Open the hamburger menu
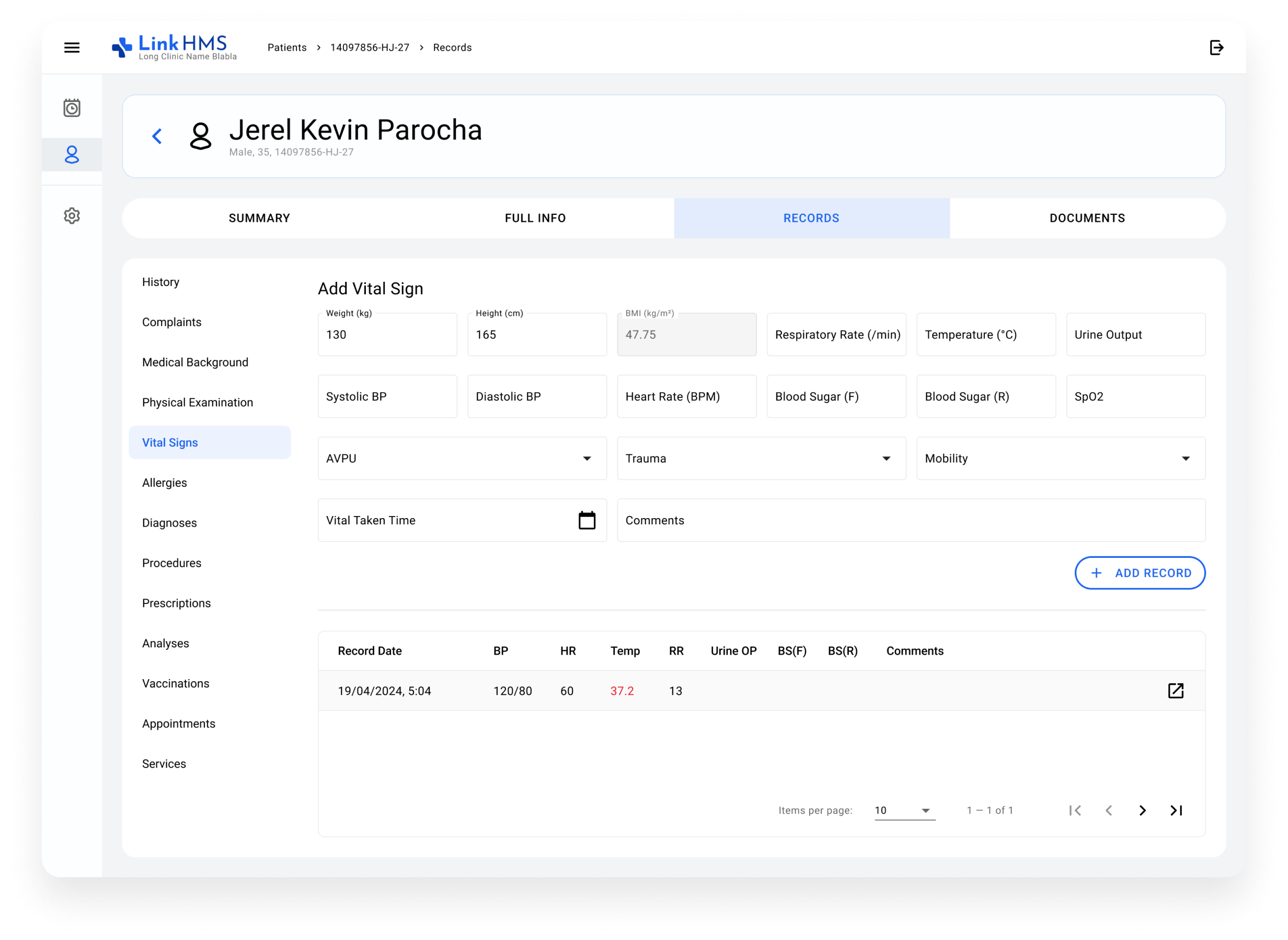The height and width of the screenshot is (940, 1288). pos(72,48)
